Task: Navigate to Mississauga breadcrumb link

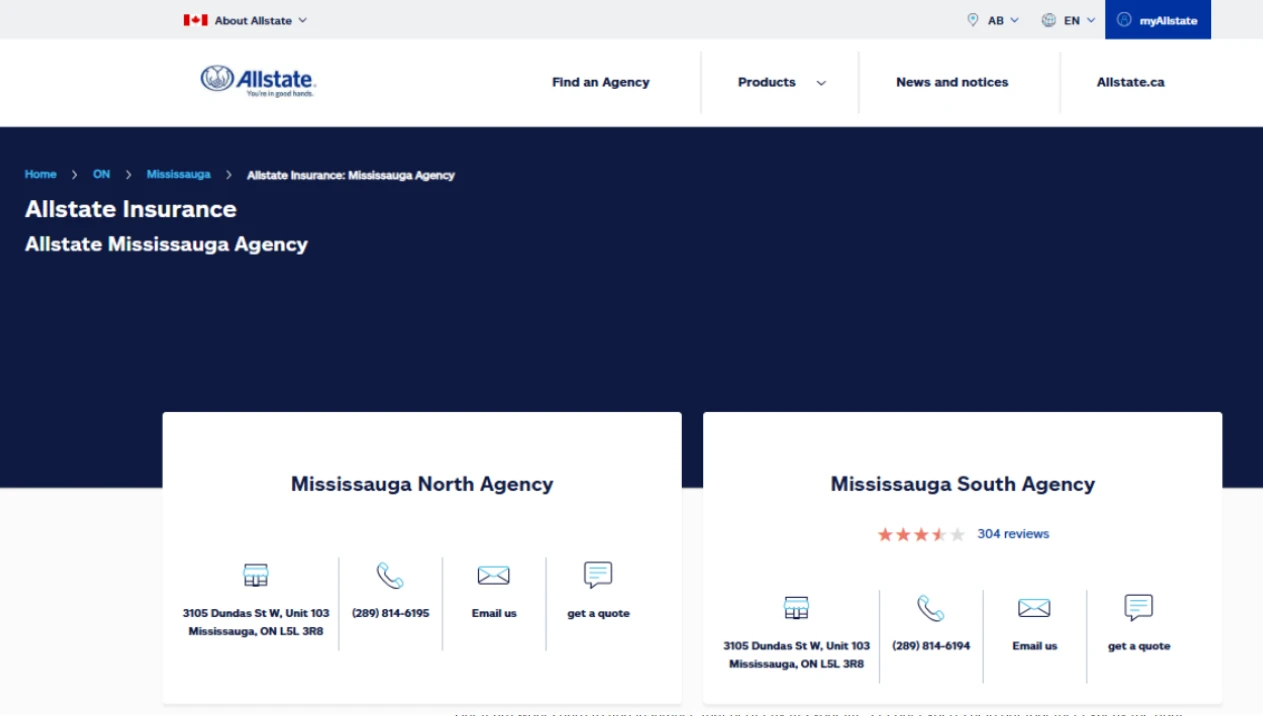Action: point(178,174)
